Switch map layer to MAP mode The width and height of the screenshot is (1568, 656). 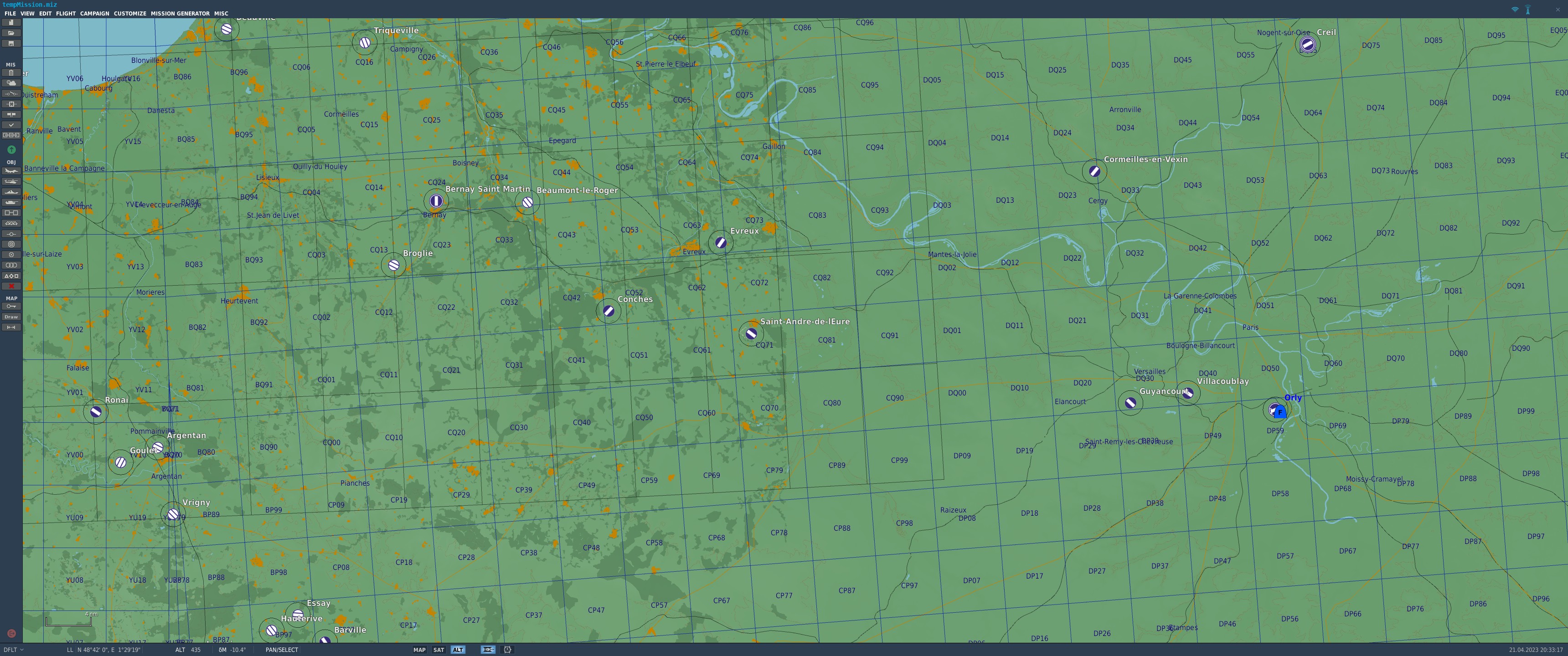419,650
